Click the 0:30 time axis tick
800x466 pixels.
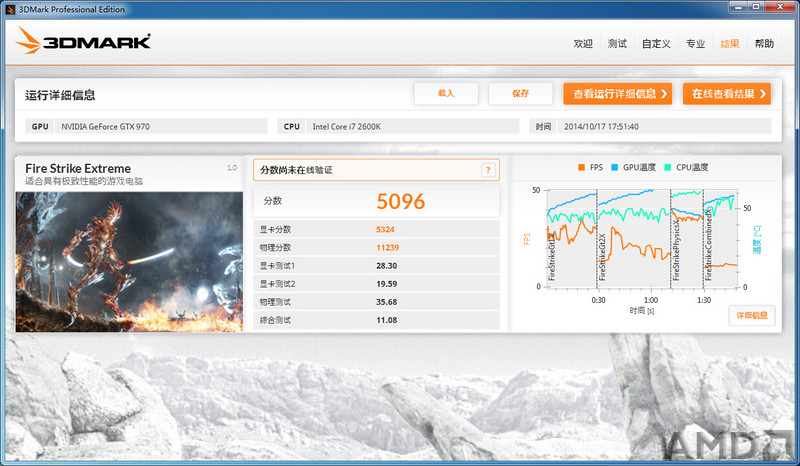[x=598, y=300]
